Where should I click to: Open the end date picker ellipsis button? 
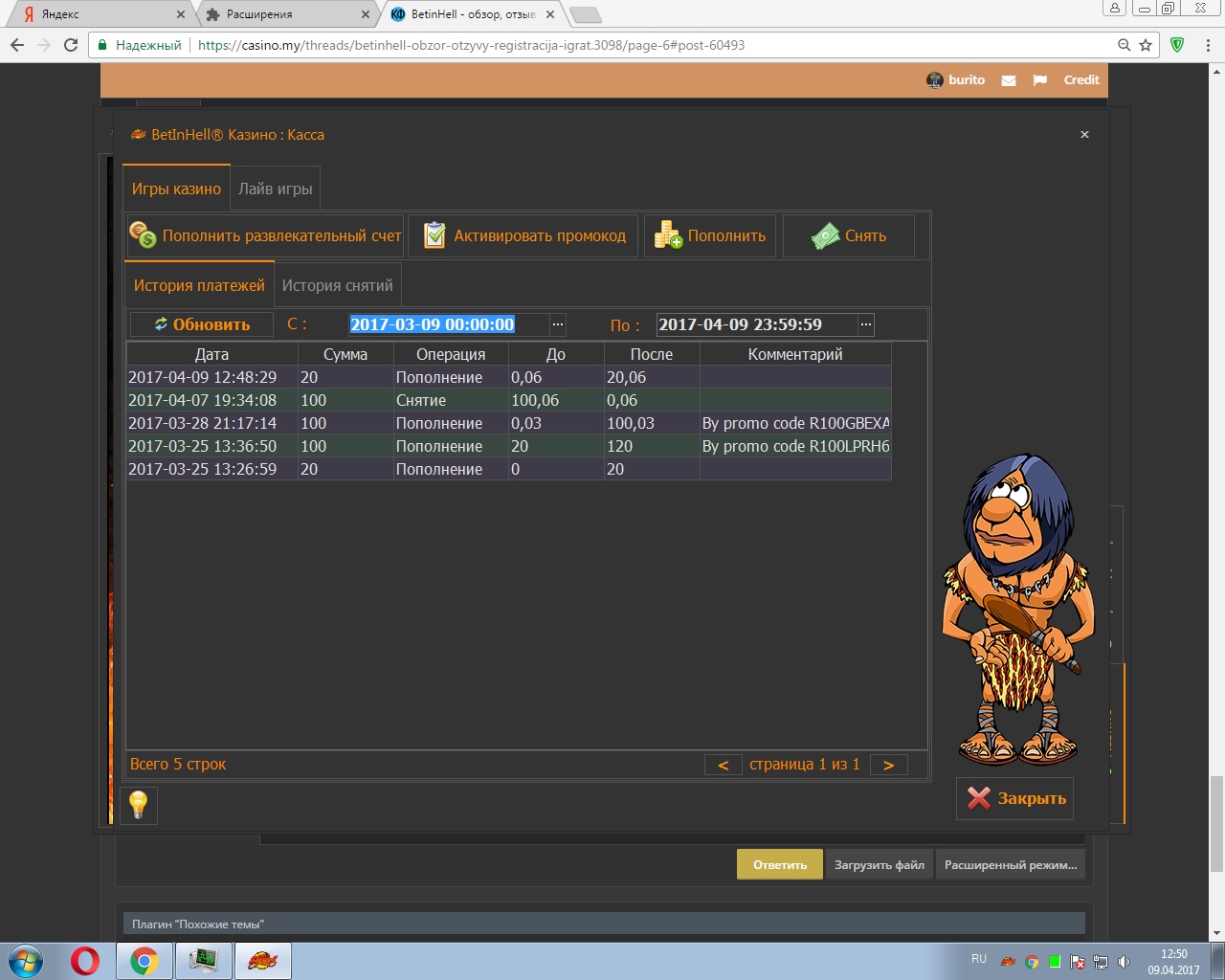tap(866, 324)
